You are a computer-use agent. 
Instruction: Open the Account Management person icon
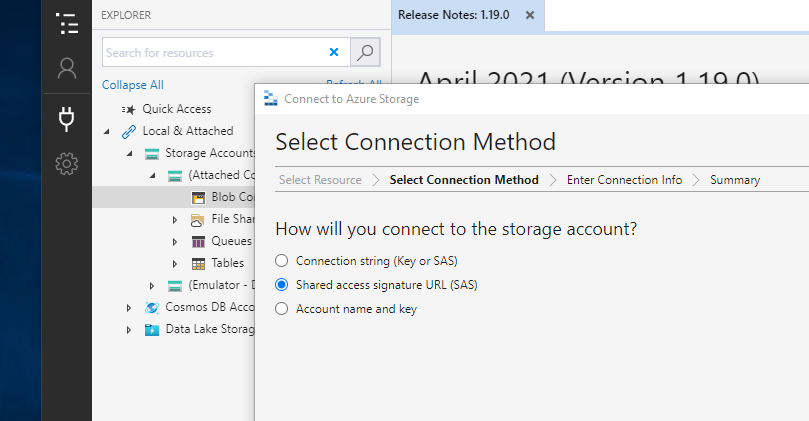[x=67, y=68]
